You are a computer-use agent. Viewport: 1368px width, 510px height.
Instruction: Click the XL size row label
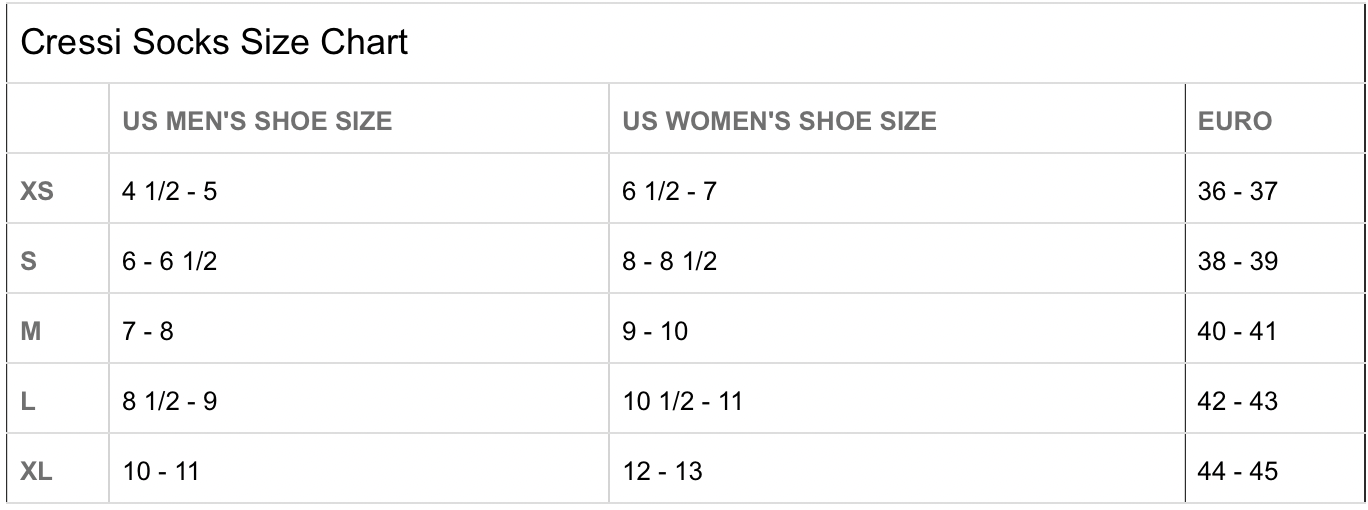click(37, 470)
